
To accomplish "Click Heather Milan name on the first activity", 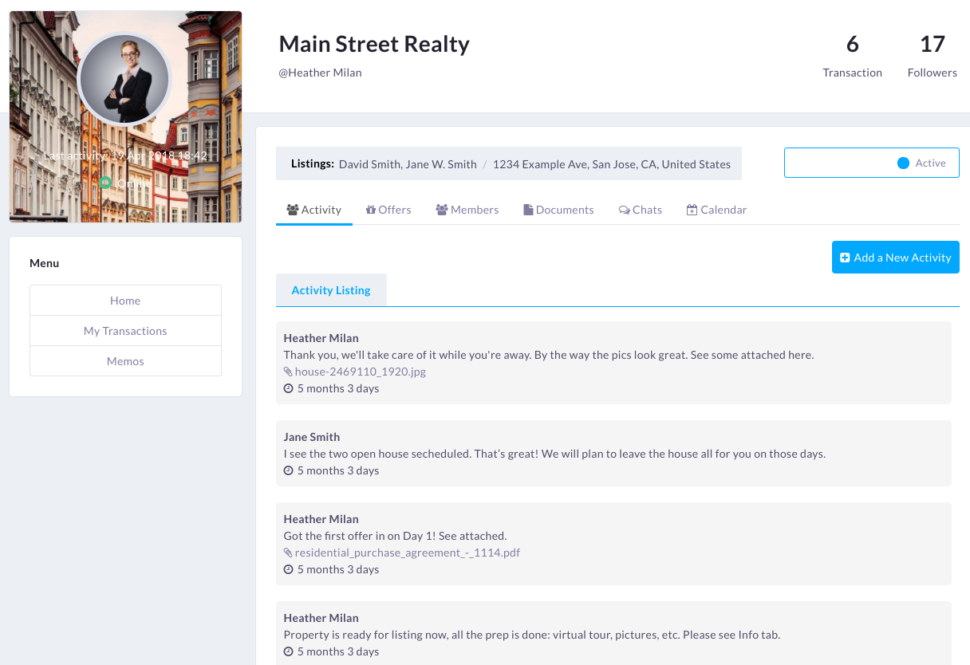I will pos(321,338).
